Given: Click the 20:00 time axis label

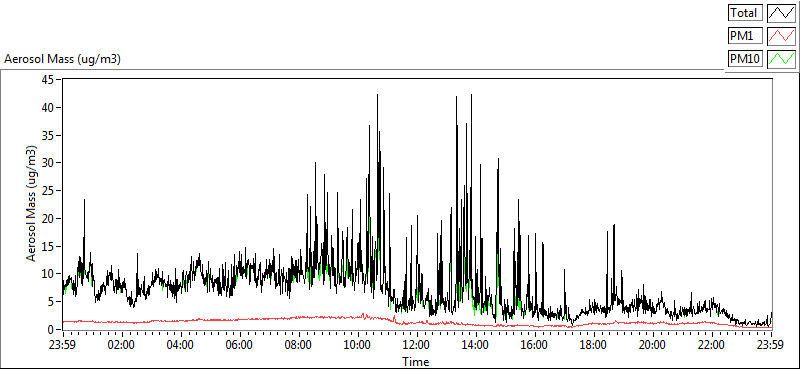Looking at the screenshot, I should coord(653,345).
